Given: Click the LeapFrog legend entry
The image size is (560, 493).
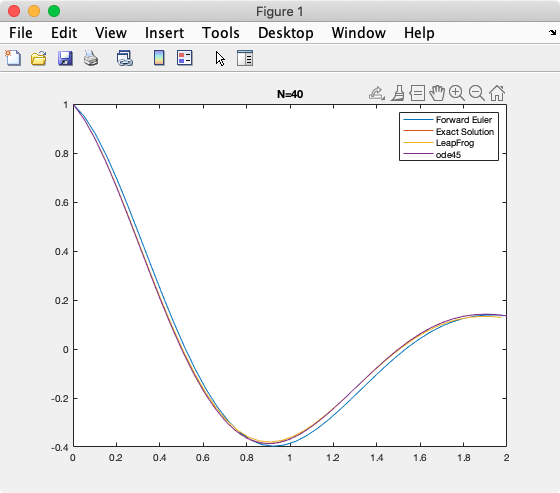Looking at the screenshot, I should (455, 143).
